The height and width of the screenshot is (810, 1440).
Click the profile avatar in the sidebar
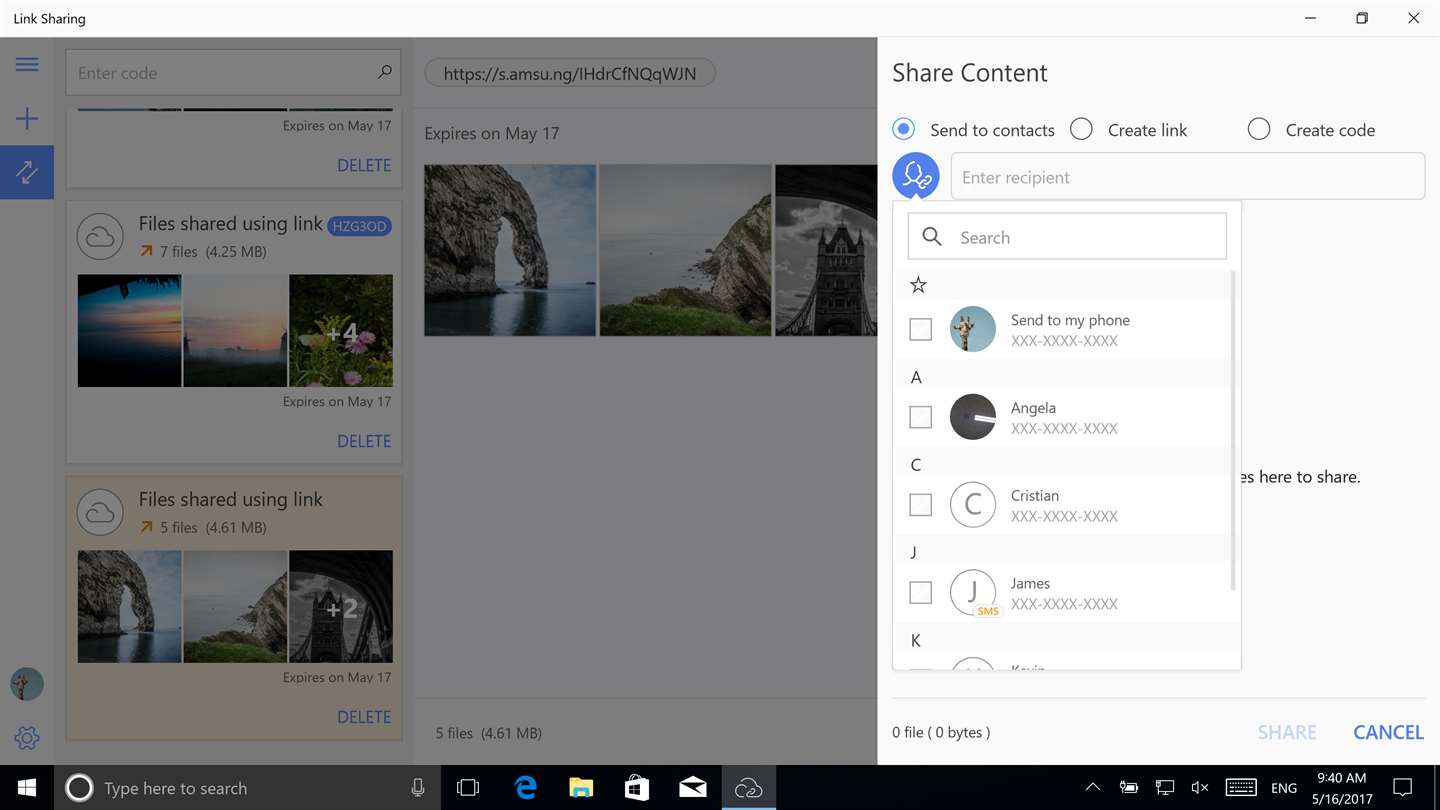[x=27, y=684]
